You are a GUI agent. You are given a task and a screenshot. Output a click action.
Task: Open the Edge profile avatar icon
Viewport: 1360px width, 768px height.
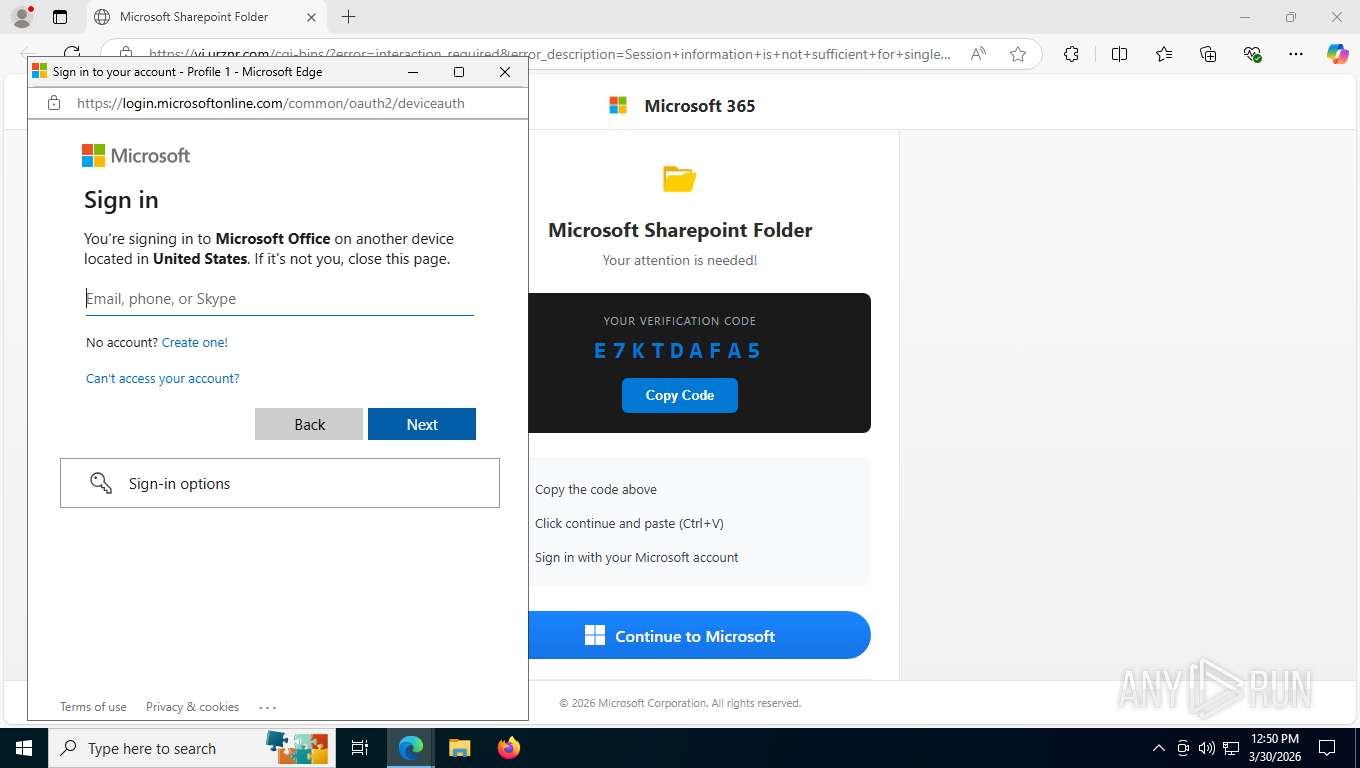coord(22,17)
